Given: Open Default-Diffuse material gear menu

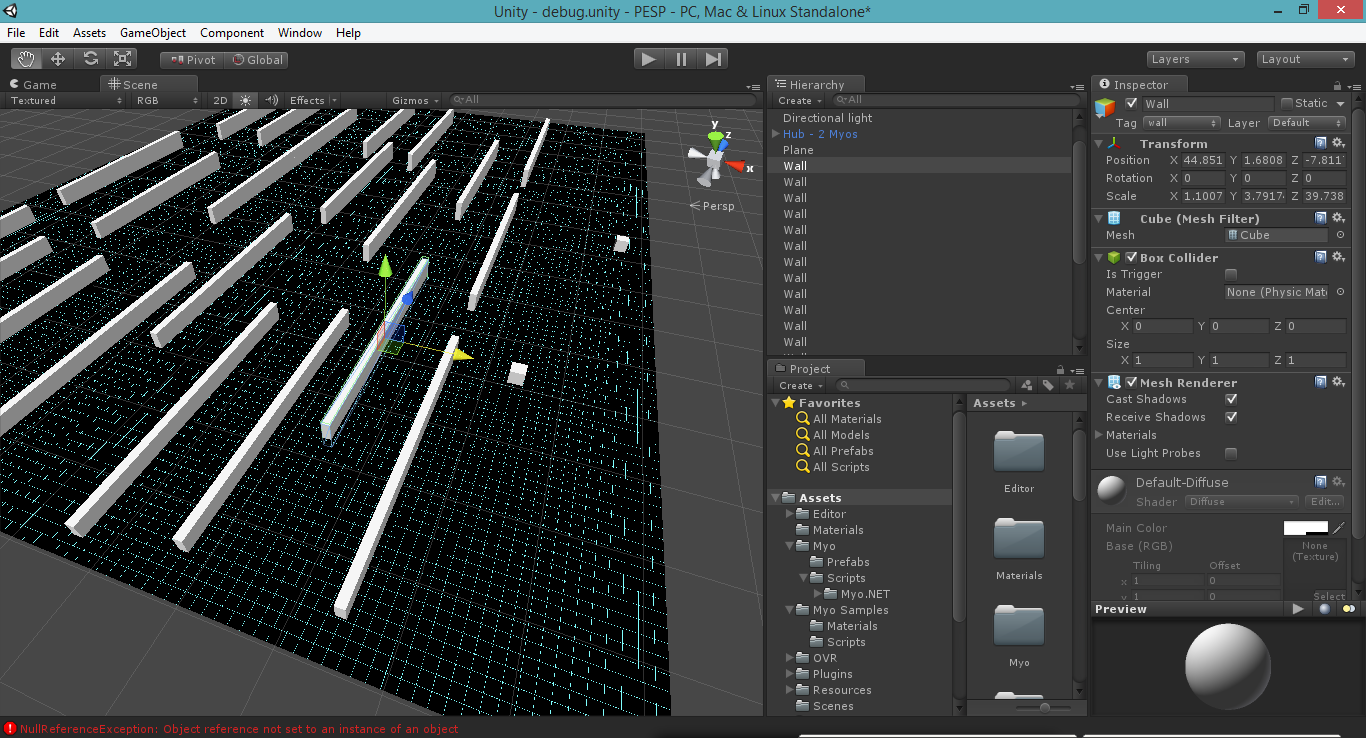Looking at the screenshot, I should point(1338,482).
